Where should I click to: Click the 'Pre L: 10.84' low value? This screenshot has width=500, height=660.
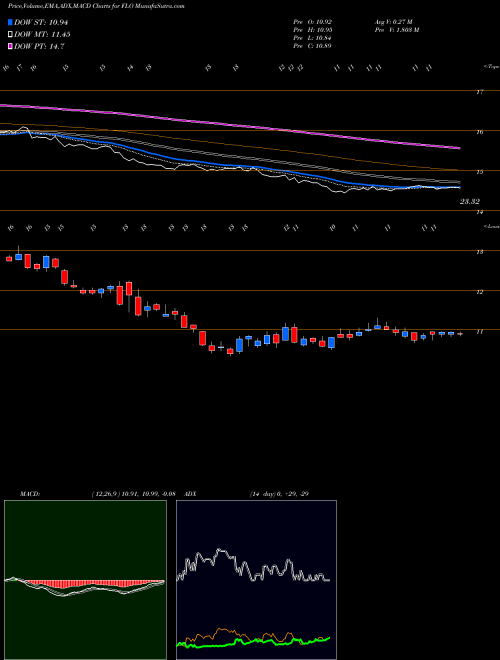click(x=312, y=38)
